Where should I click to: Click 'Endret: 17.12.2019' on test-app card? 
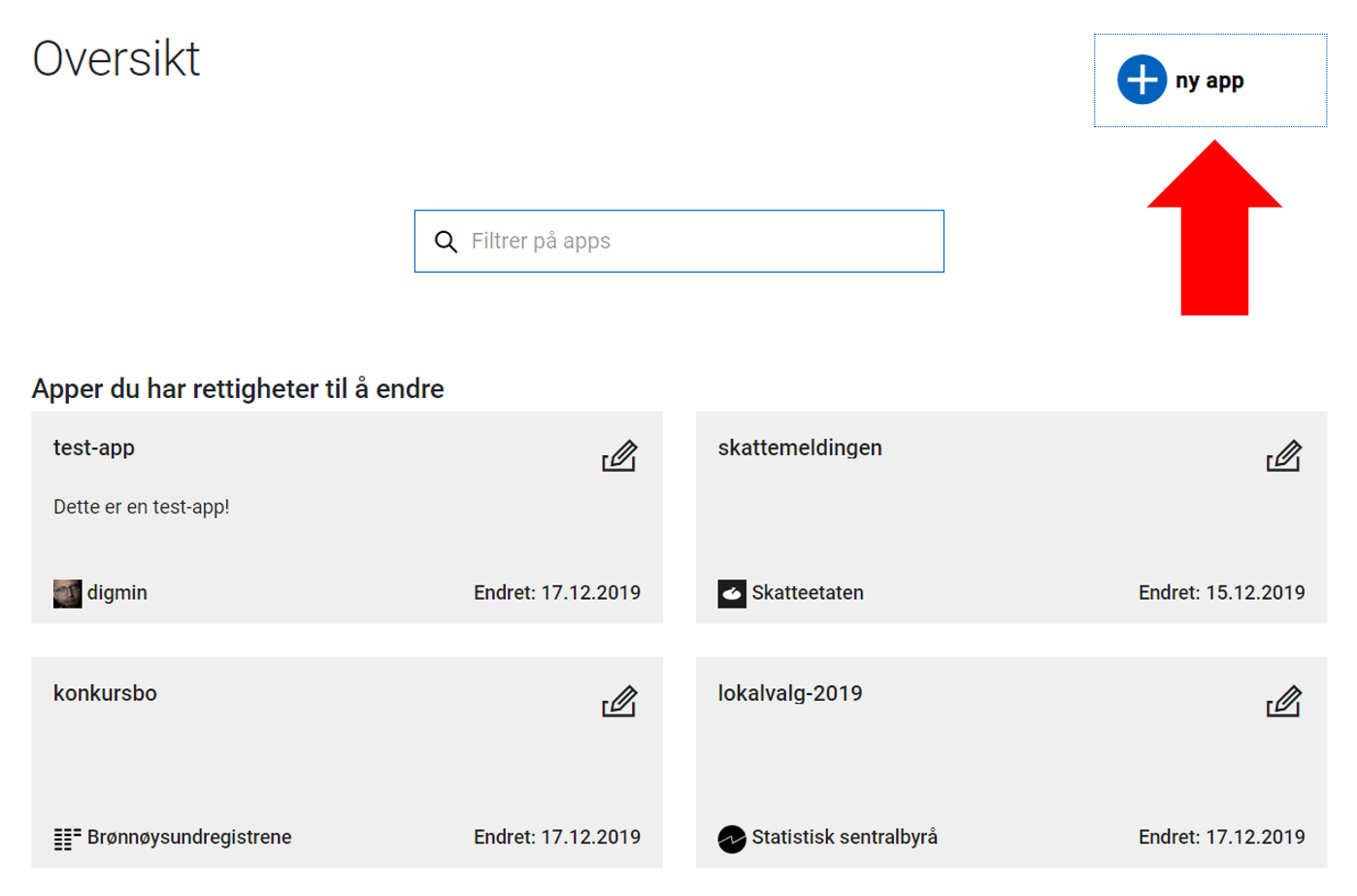click(557, 592)
